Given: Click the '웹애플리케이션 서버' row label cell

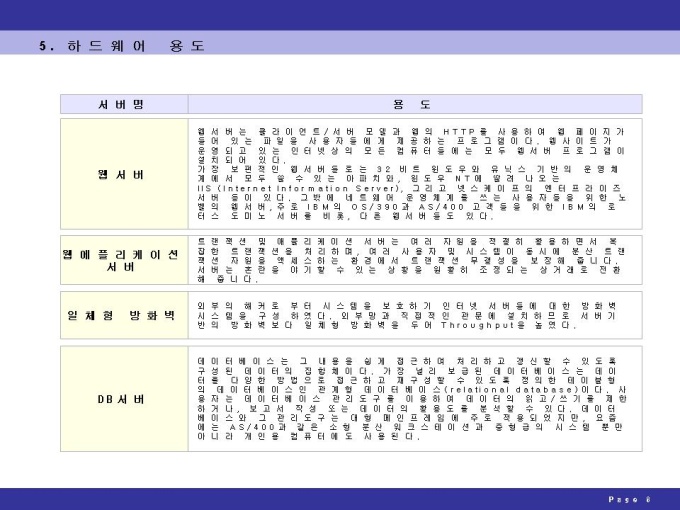Looking at the screenshot, I should (x=124, y=260).
